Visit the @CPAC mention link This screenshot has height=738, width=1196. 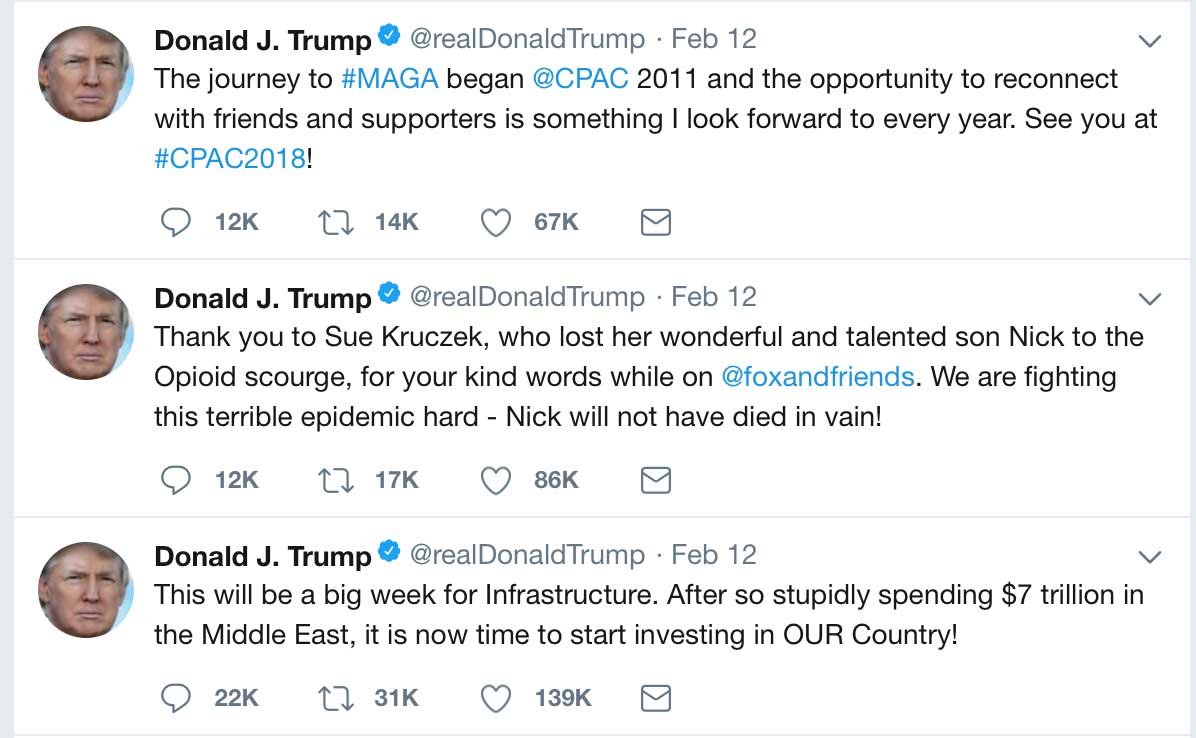pos(580,79)
